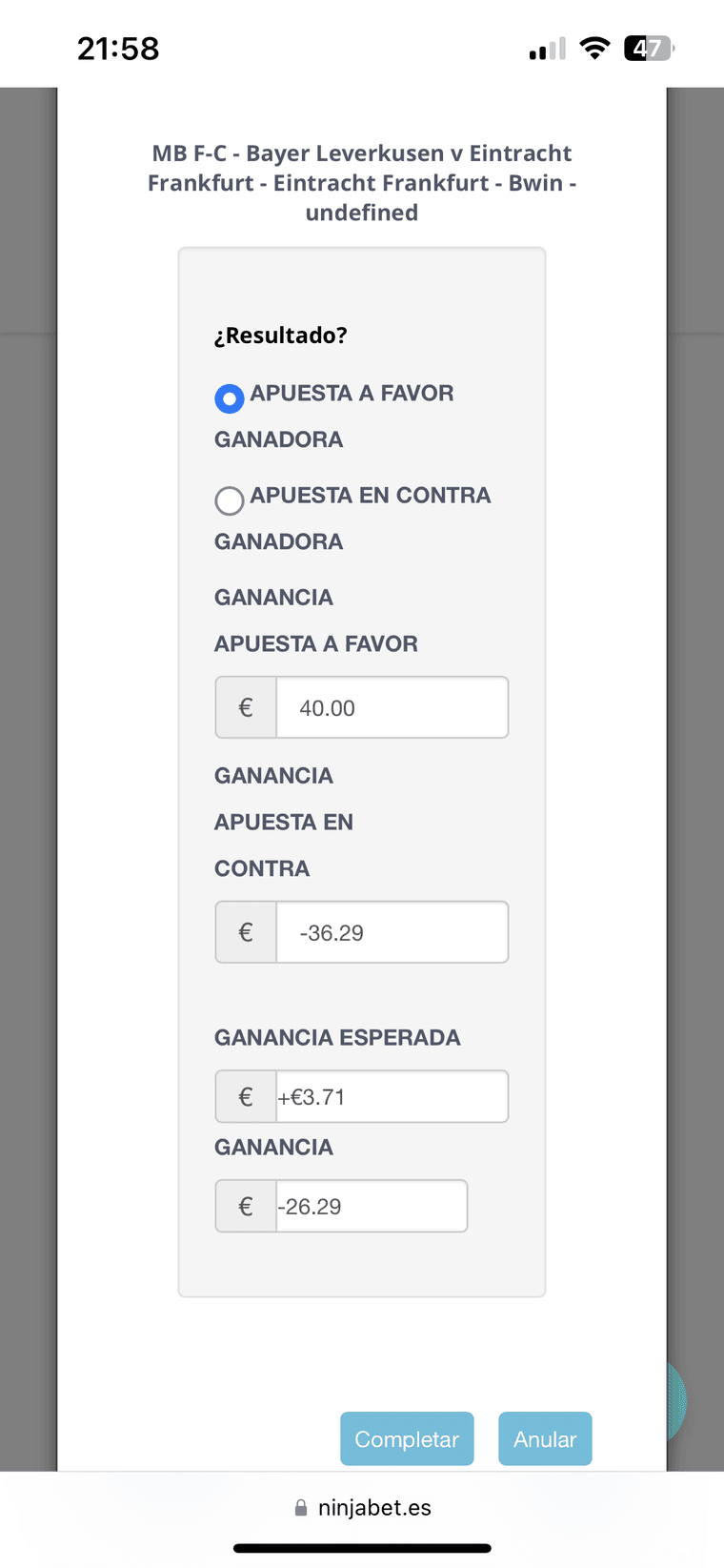Tap the battery indicator in status bar
Screen dimensions: 724x1568
pyautogui.click(x=649, y=48)
